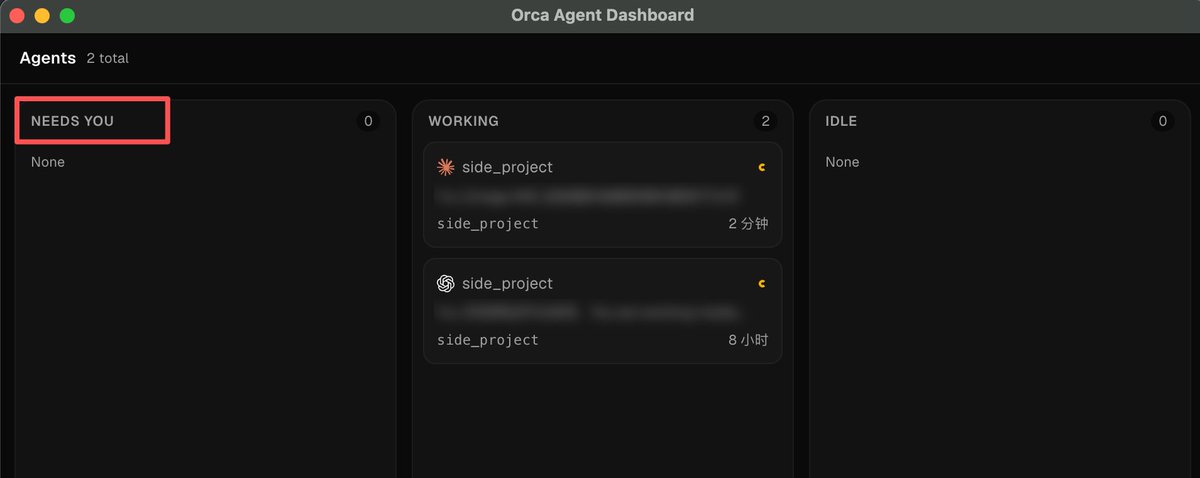Click the IDLE column count badge

coord(1163,121)
